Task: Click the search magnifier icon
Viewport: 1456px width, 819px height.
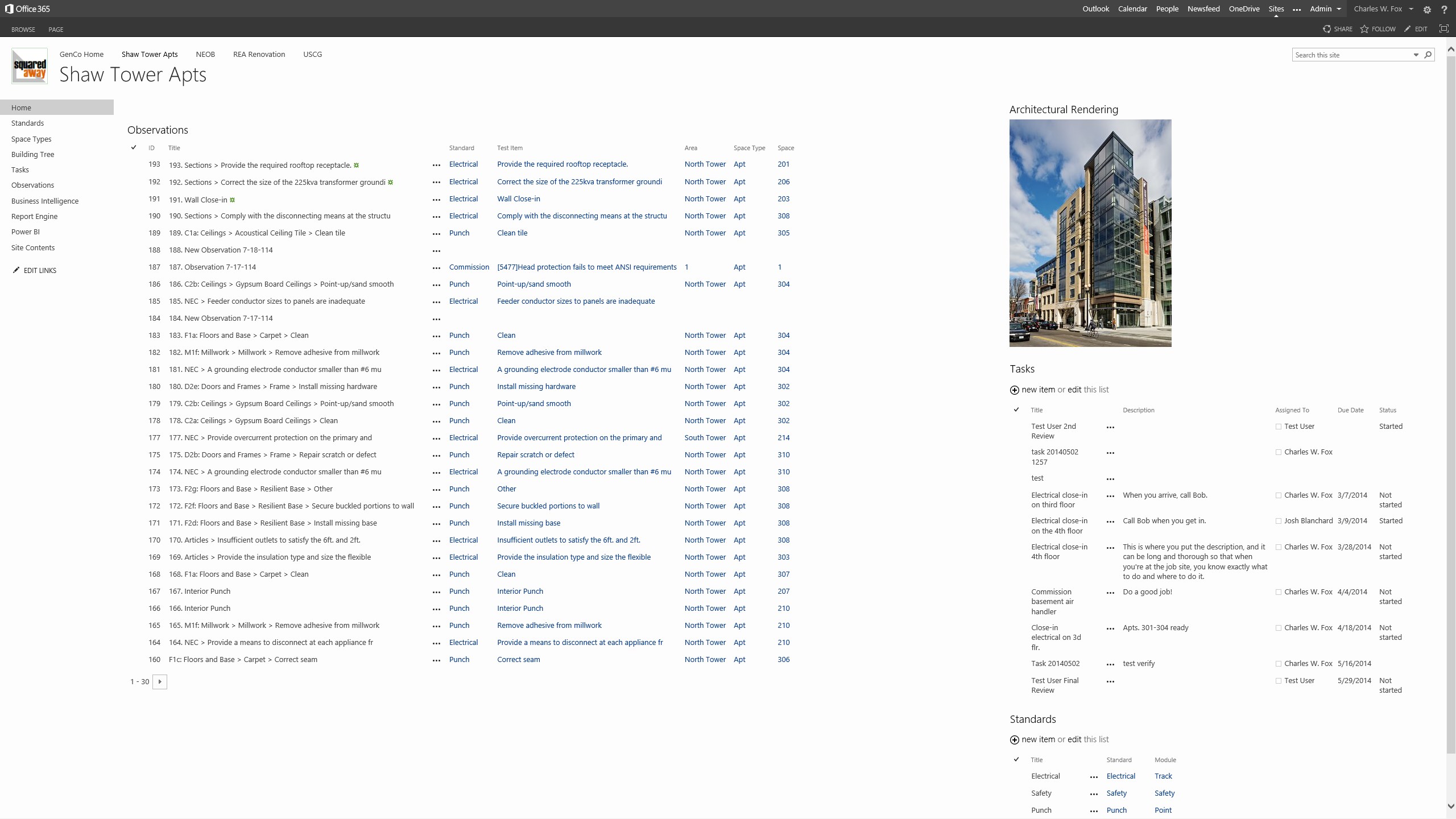Action: [1428, 55]
